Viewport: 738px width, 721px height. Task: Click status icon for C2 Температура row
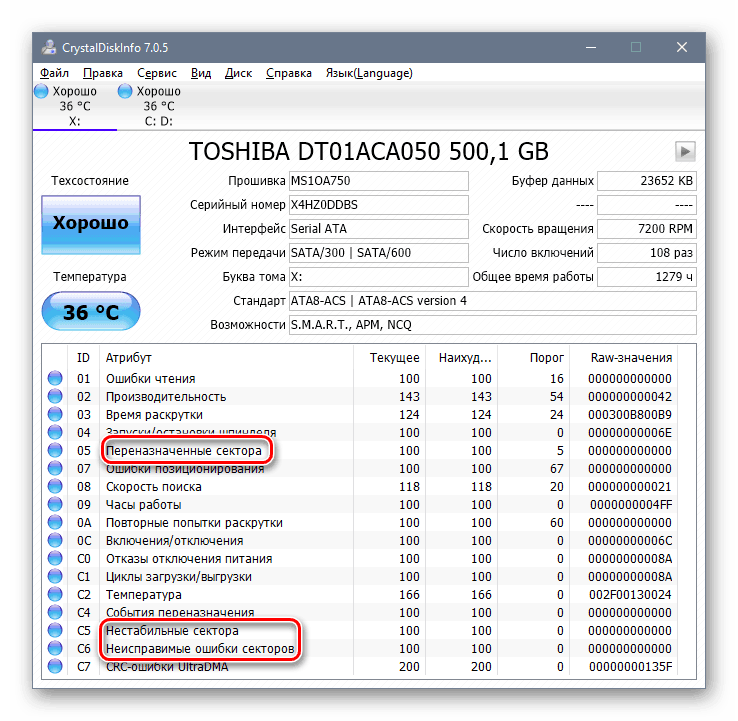click(x=55, y=594)
